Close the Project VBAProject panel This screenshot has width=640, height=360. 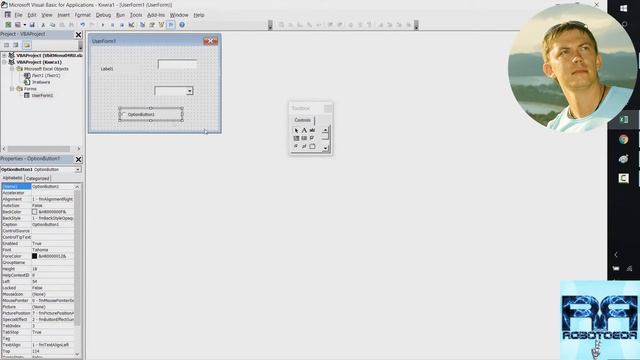click(x=78, y=35)
